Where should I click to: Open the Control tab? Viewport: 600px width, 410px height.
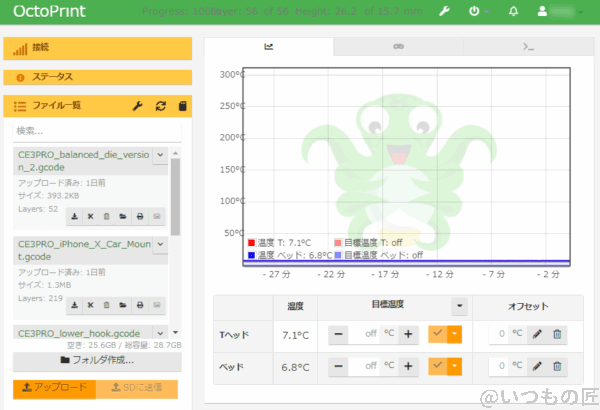point(398,47)
